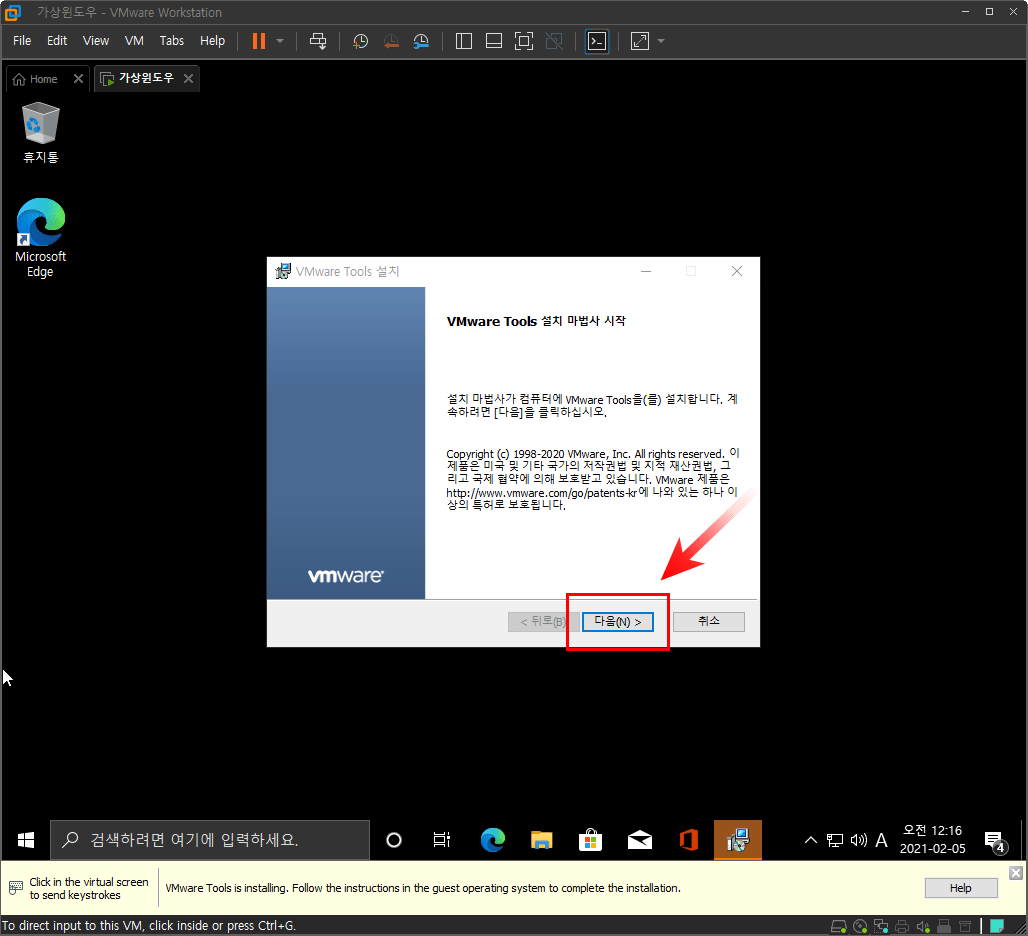Click the VMware Workstation pause VM button
The width and height of the screenshot is (1028, 936).
click(x=259, y=41)
